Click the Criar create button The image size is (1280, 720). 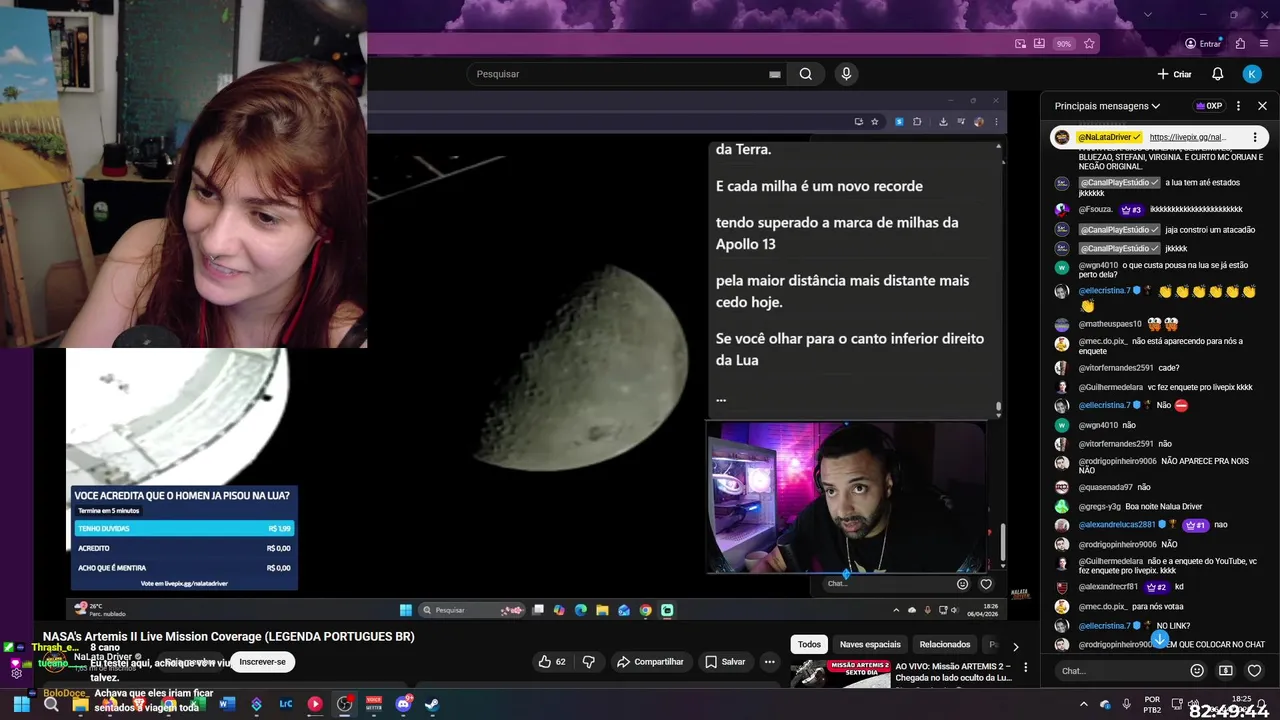[1174, 74]
